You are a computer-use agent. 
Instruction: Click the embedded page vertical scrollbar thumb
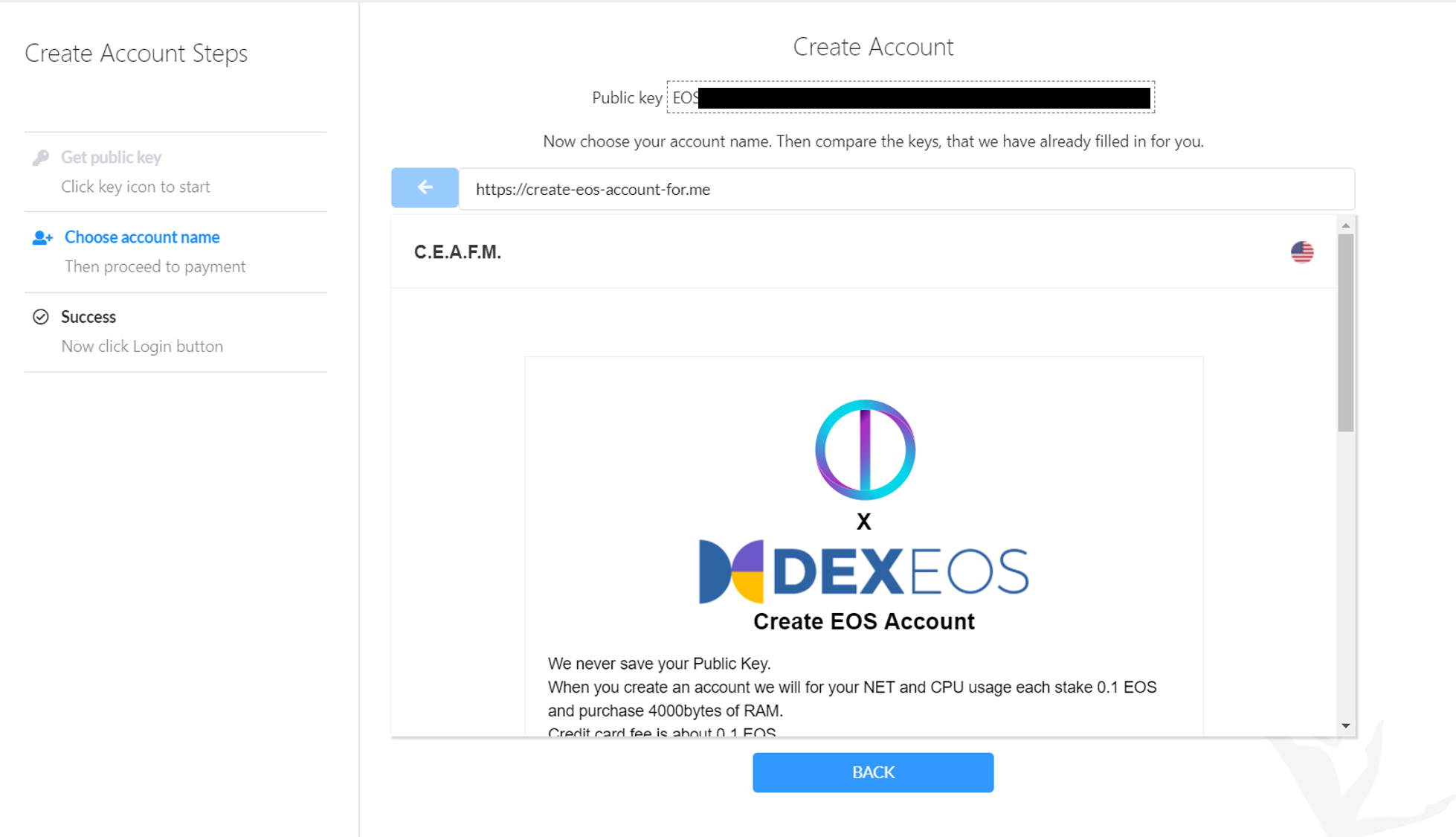click(x=1345, y=333)
